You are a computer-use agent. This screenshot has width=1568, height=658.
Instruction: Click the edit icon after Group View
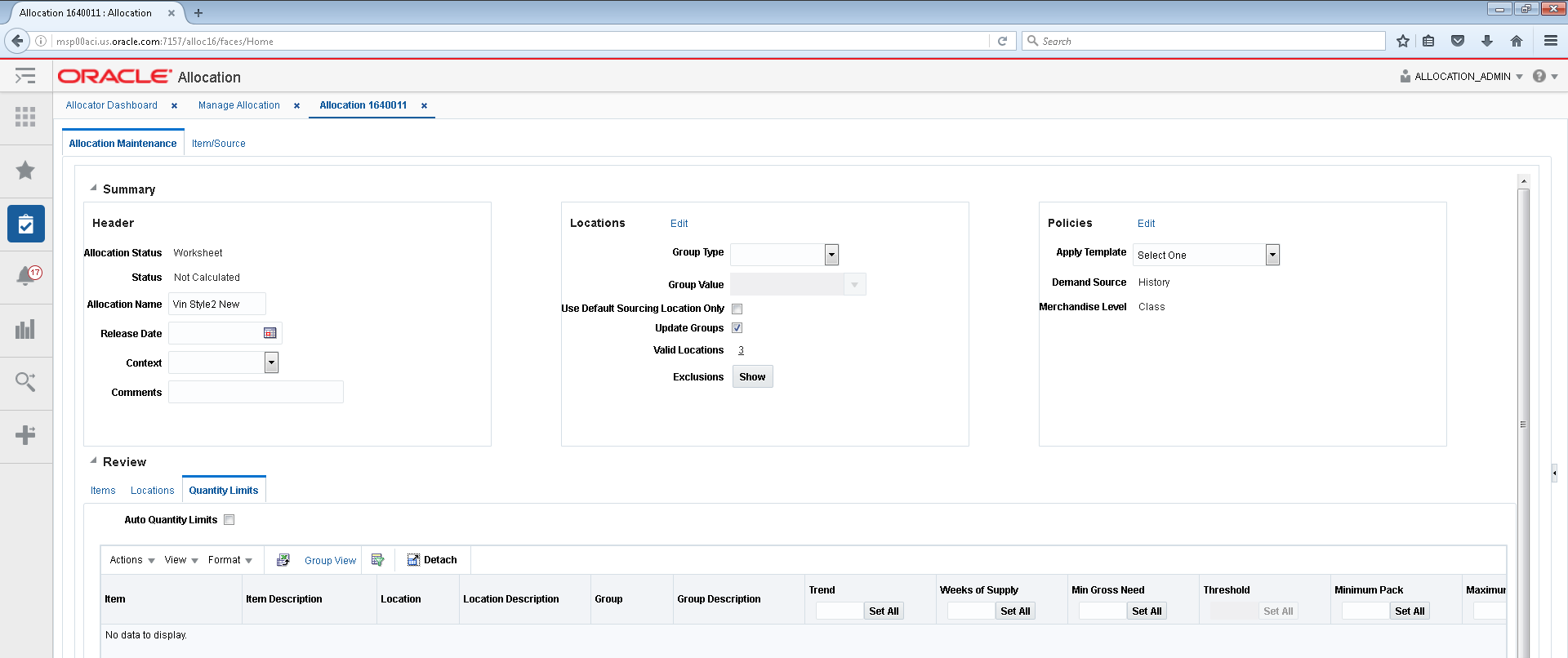[377, 560]
